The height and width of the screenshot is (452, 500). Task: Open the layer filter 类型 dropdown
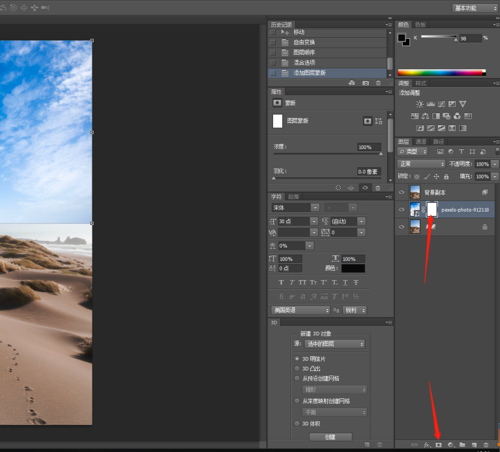point(412,152)
